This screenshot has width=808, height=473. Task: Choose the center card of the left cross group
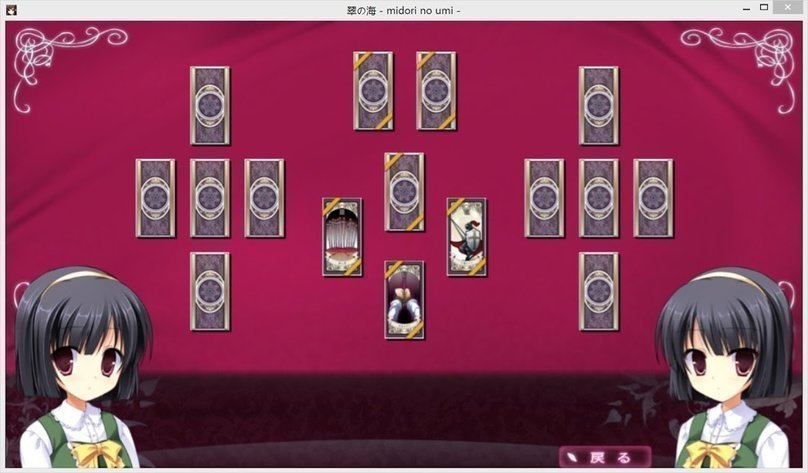(x=210, y=198)
